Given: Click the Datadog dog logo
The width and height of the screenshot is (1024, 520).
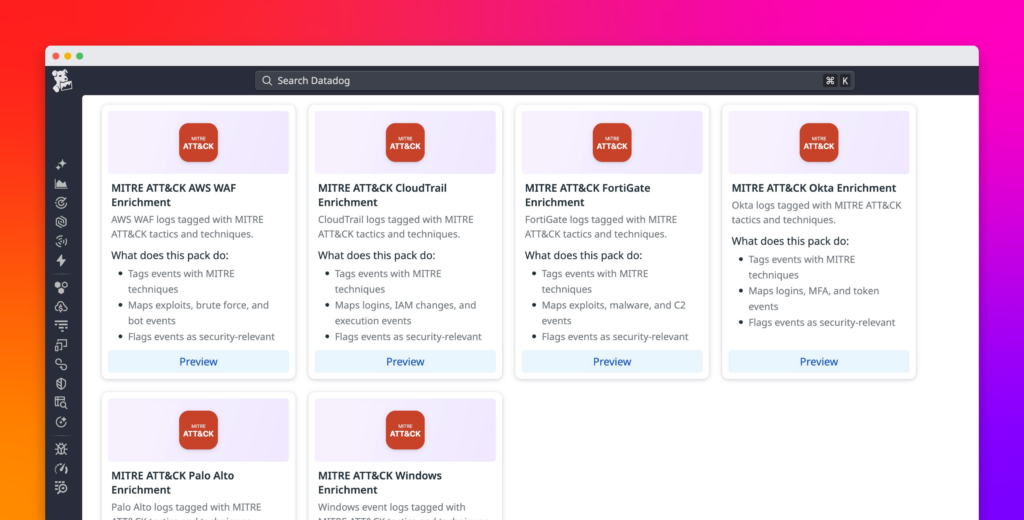Looking at the screenshot, I should coord(62,81).
